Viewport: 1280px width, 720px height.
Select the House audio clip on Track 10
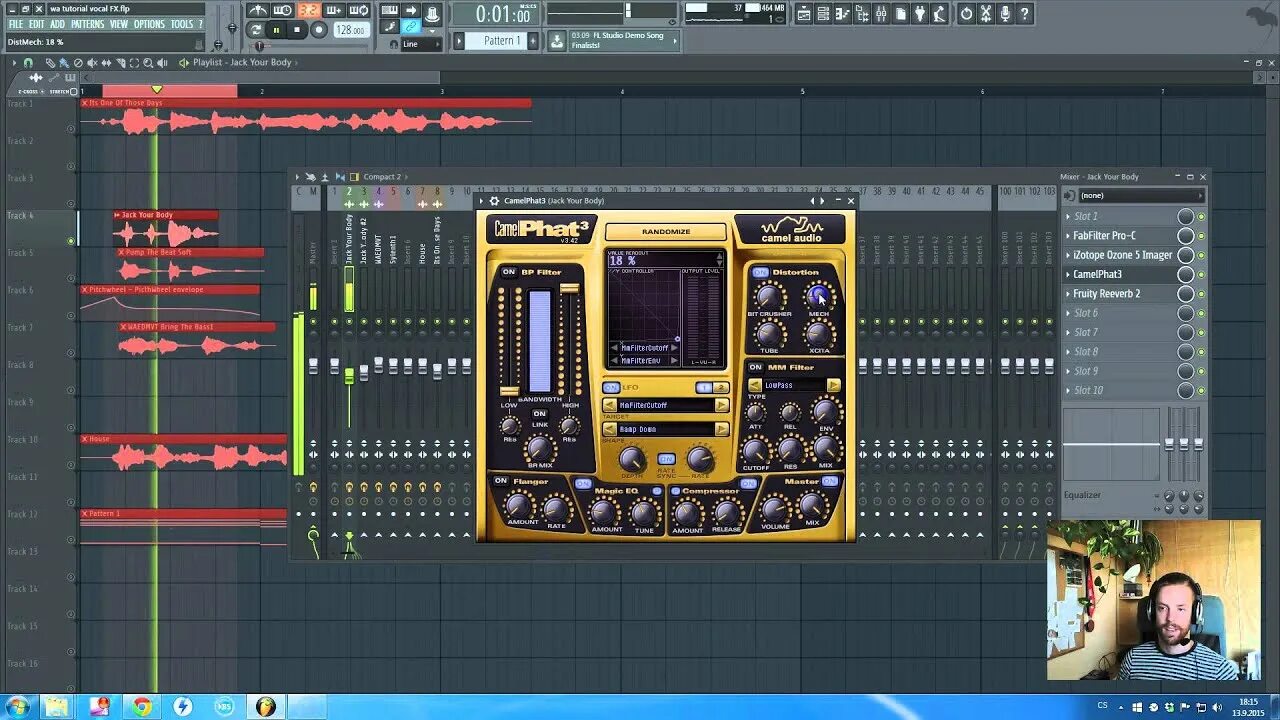point(184,453)
